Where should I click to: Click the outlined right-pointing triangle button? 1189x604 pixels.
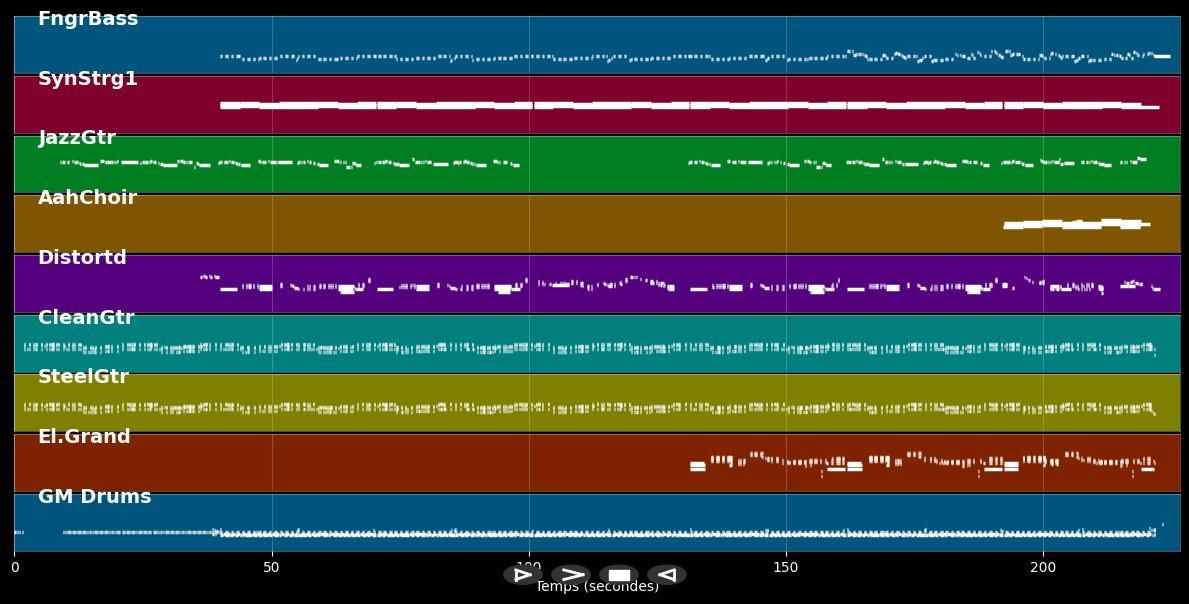(x=522, y=575)
